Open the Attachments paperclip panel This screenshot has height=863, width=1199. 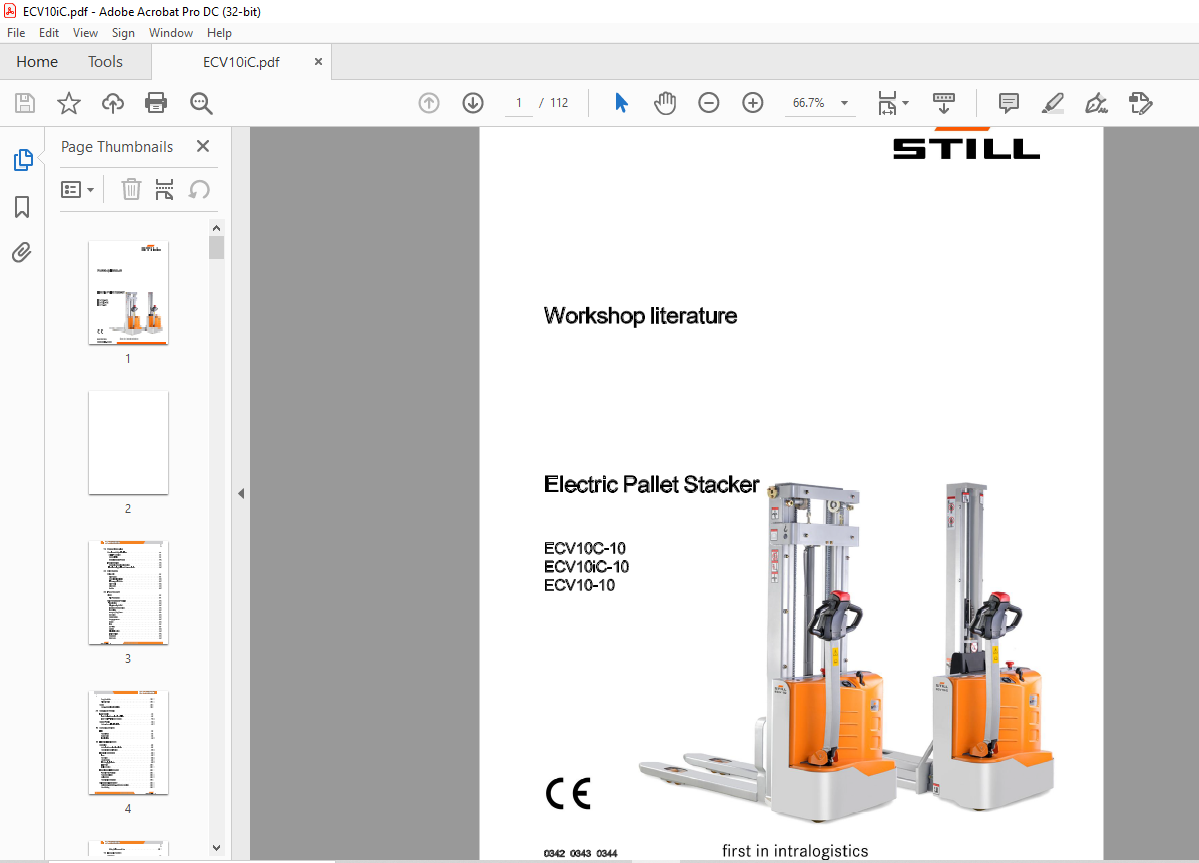tap(21, 252)
